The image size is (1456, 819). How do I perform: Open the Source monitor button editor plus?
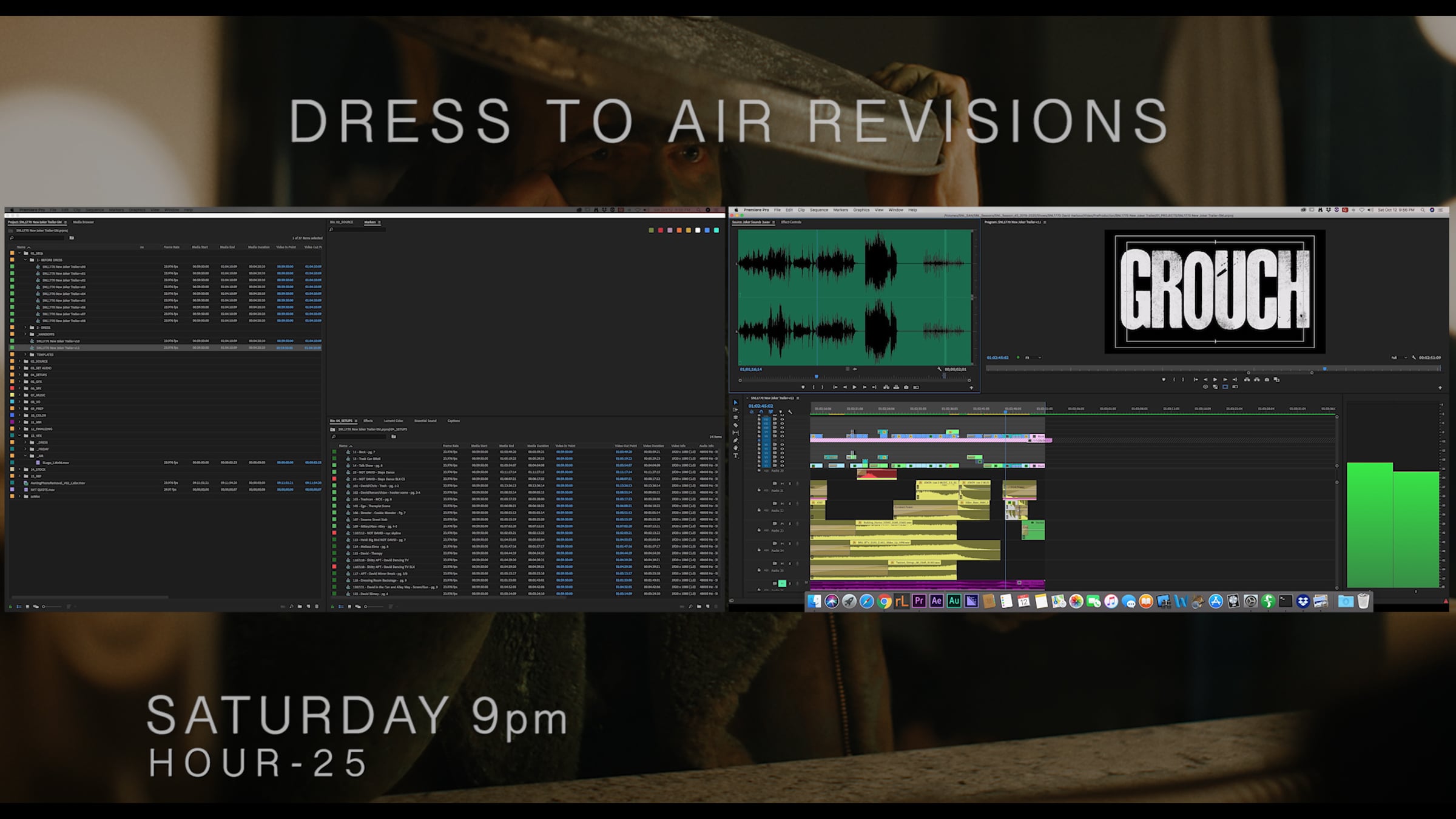971,387
